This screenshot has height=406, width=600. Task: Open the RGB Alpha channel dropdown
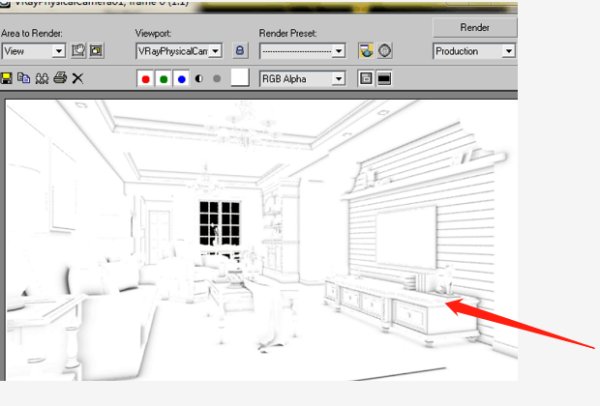click(302, 79)
